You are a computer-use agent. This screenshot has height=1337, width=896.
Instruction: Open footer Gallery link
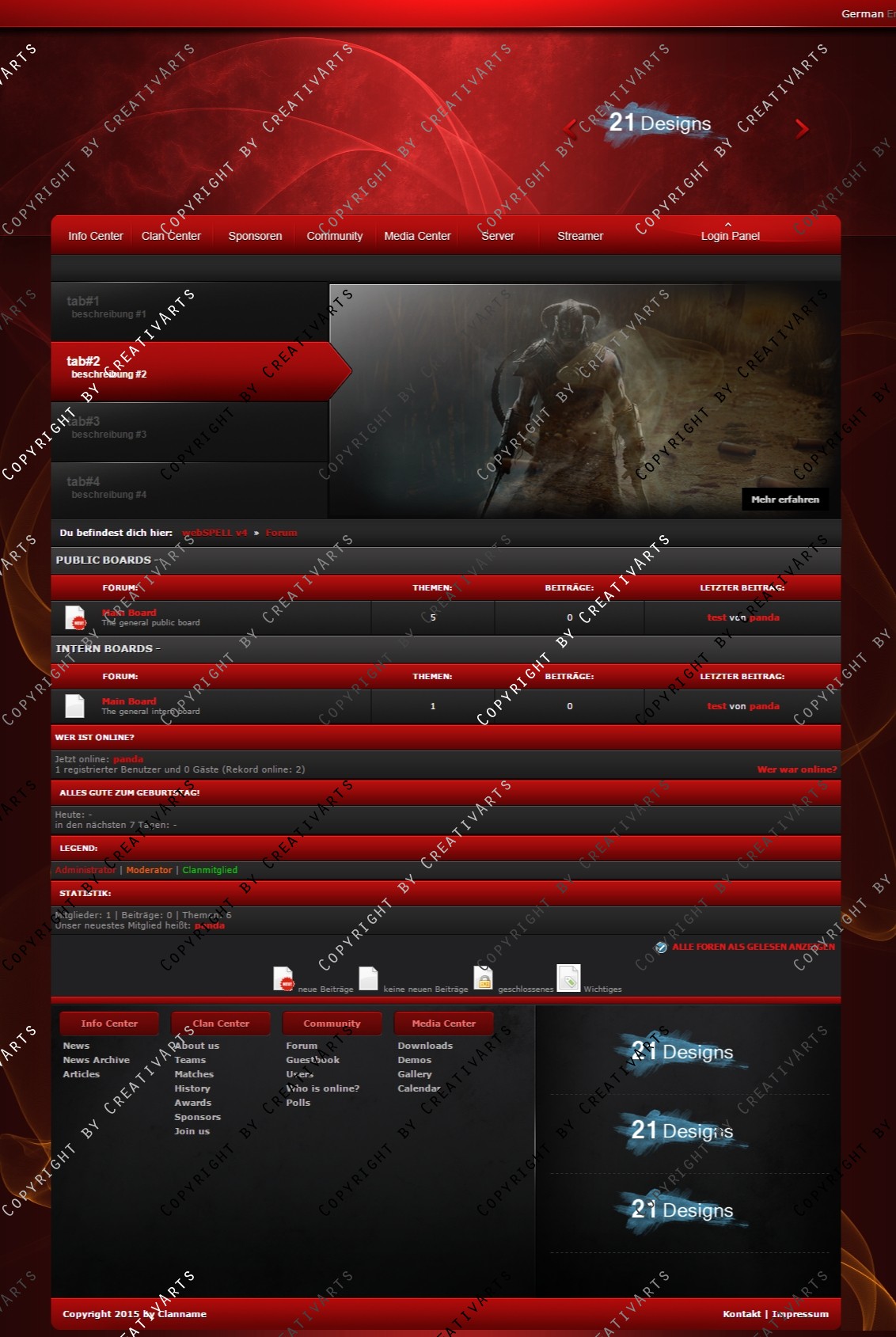tap(415, 1074)
